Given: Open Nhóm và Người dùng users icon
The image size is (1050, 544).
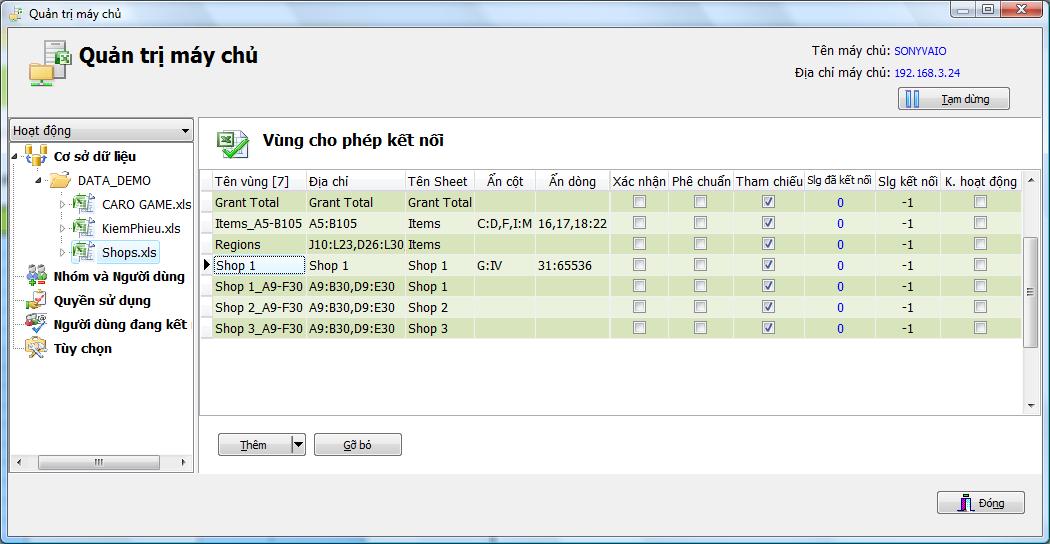Looking at the screenshot, I should point(37,276).
